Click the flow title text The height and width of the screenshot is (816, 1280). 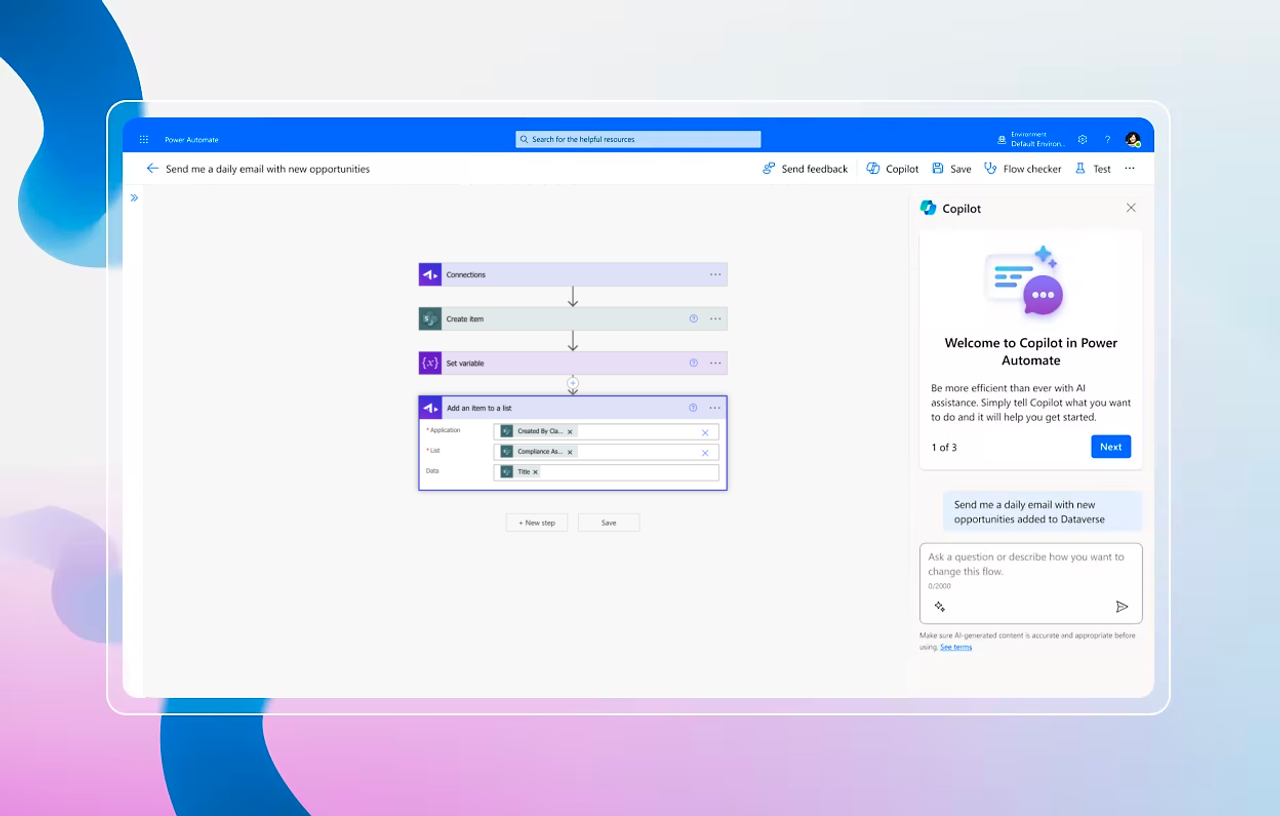[x=268, y=169]
